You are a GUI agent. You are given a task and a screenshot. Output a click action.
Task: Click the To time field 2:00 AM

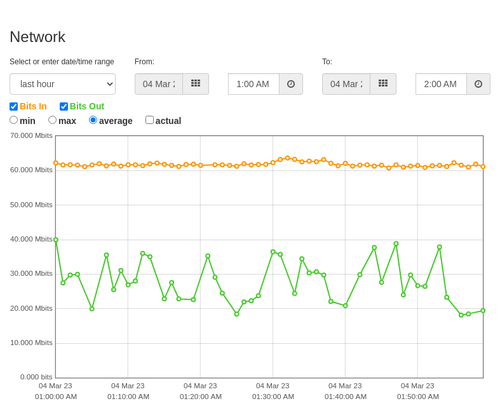441,84
